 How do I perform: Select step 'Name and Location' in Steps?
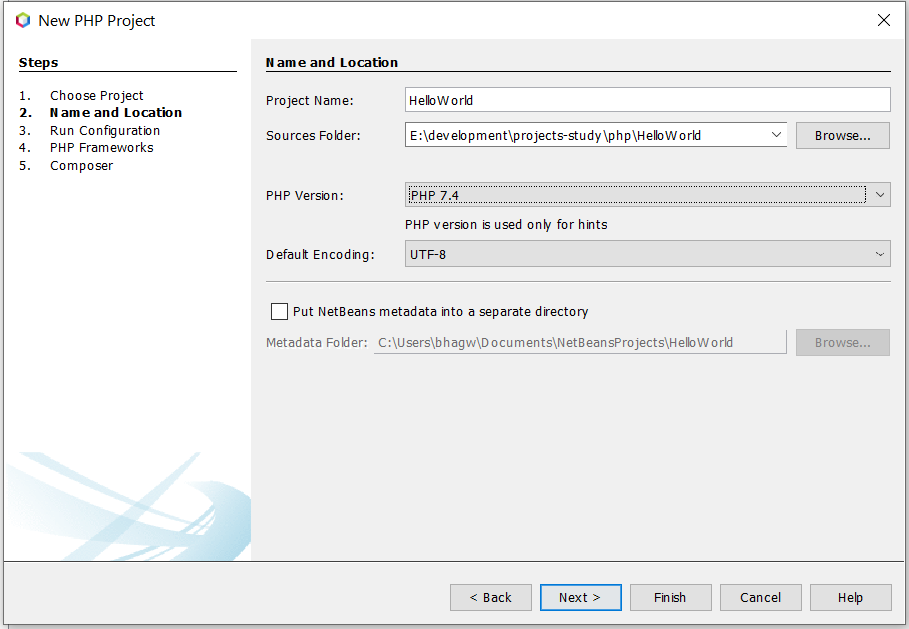(x=116, y=112)
